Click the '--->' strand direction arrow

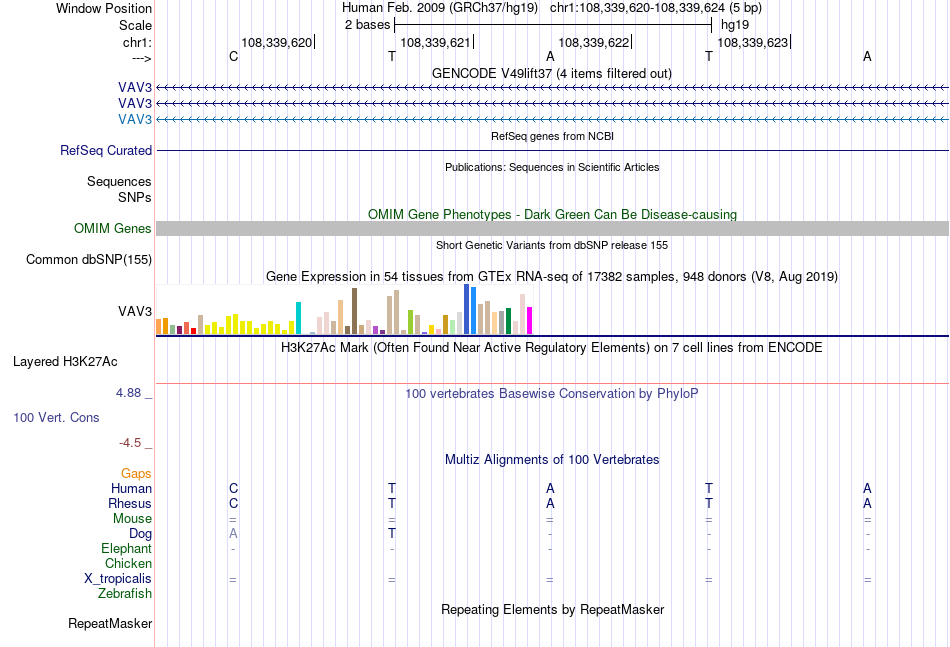(141, 58)
